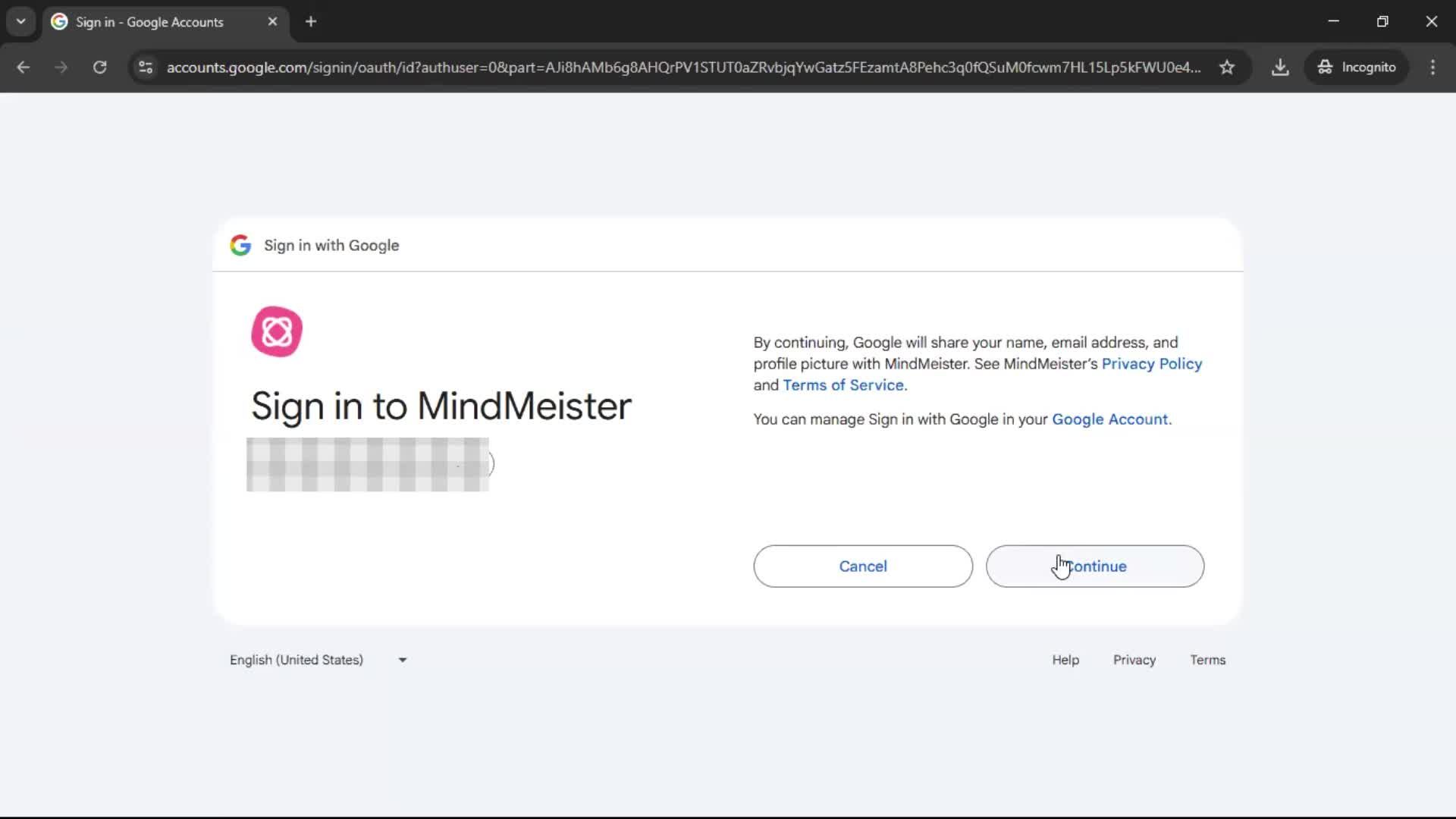
Task: Close the Sign in - Google Accounts tab
Action: click(272, 22)
